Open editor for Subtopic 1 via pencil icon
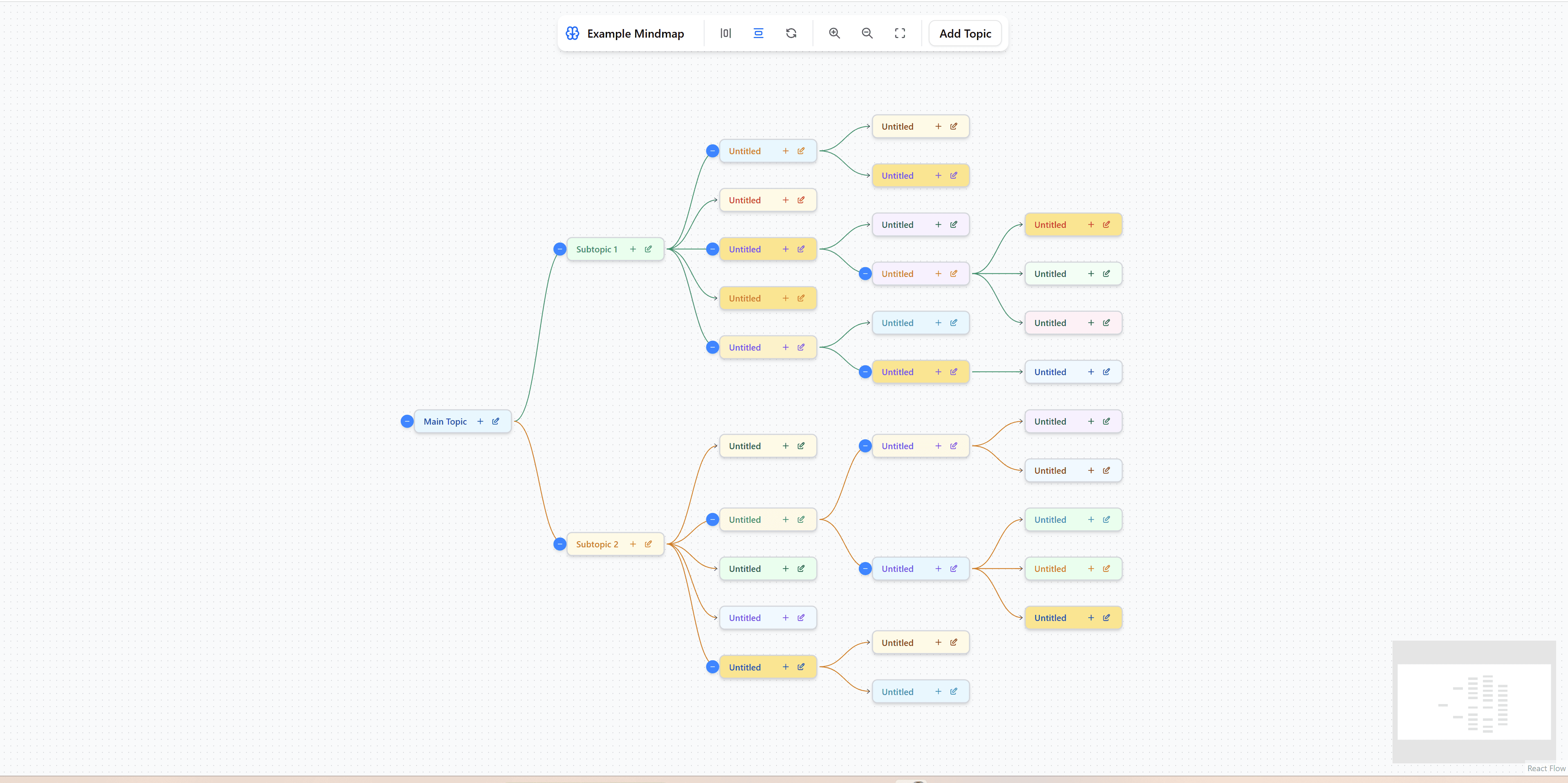 coord(648,249)
